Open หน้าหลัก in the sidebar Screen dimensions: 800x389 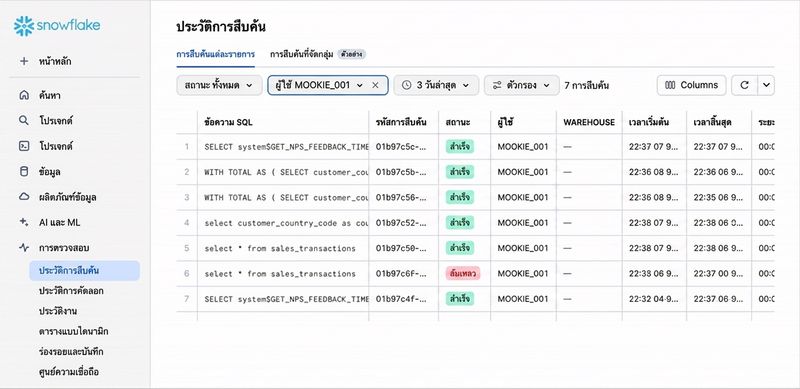(x=55, y=61)
